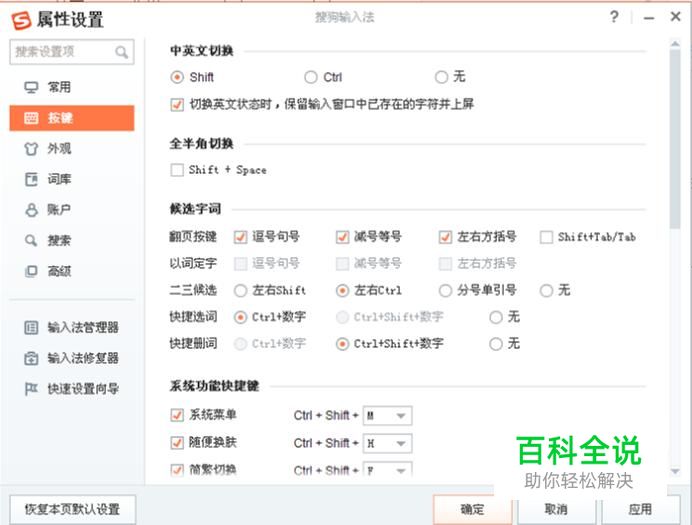The width and height of the screenshot is (692, 525).
Task: Toggle 系统菜单 shortcut checkbox
Action: tap(177, 415)
